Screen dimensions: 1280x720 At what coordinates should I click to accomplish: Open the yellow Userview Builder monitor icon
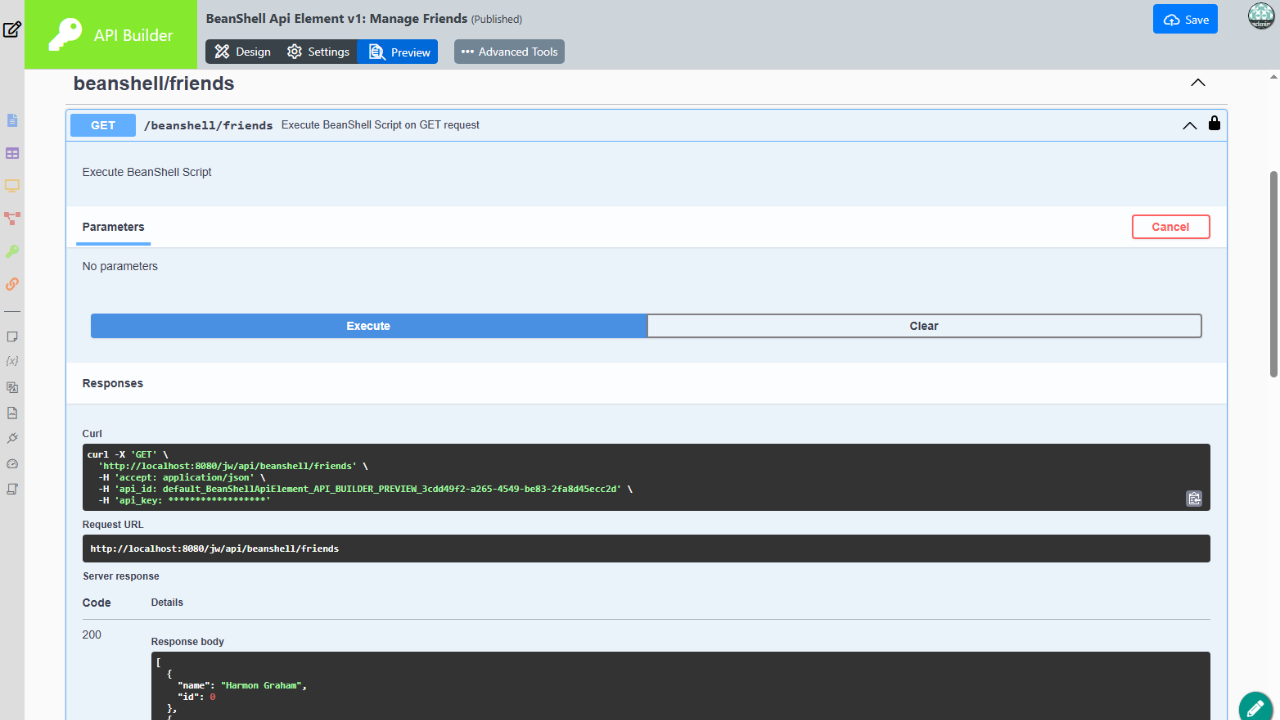point(12,186)
